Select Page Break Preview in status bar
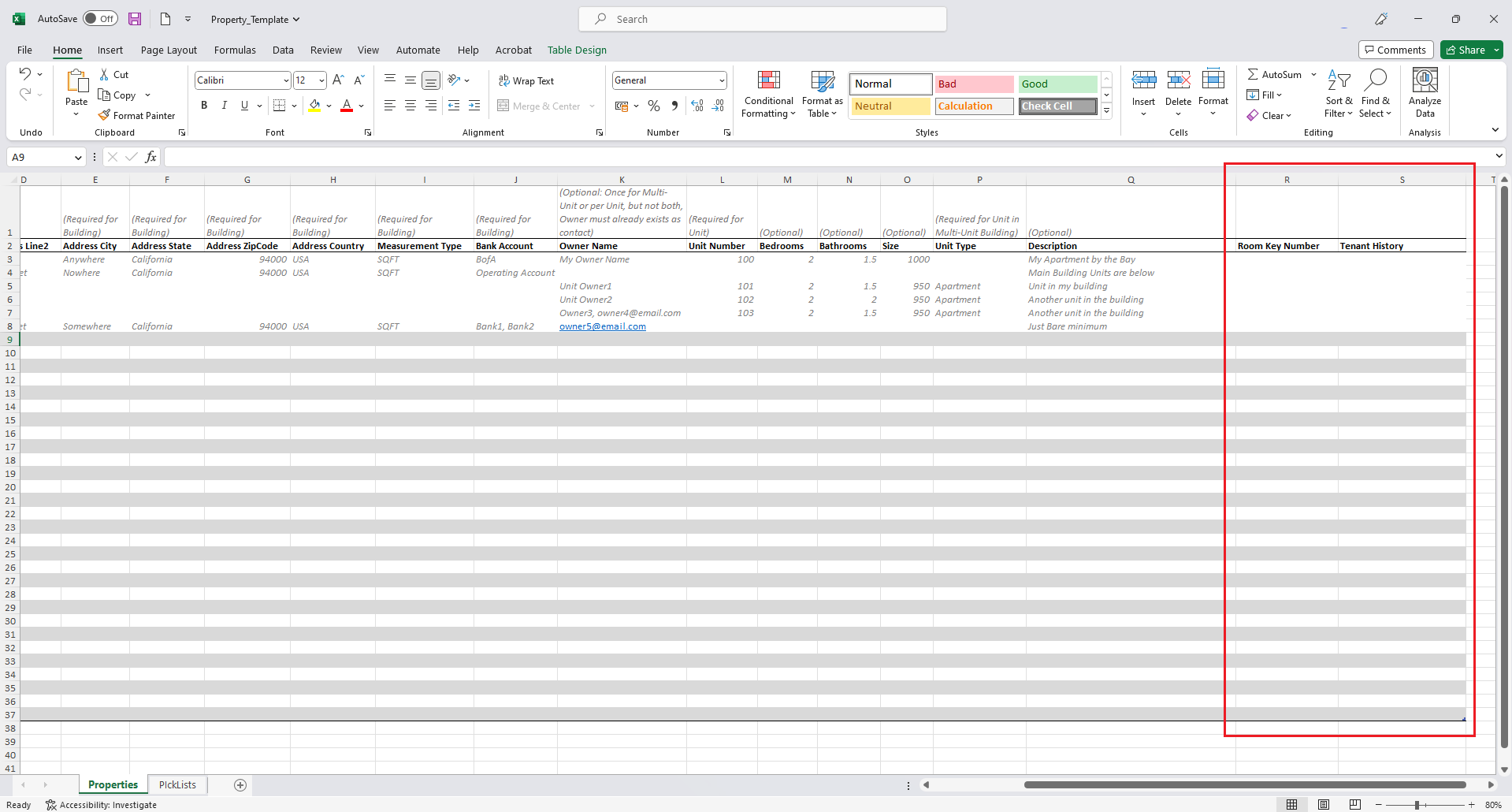 (1355, 805)
